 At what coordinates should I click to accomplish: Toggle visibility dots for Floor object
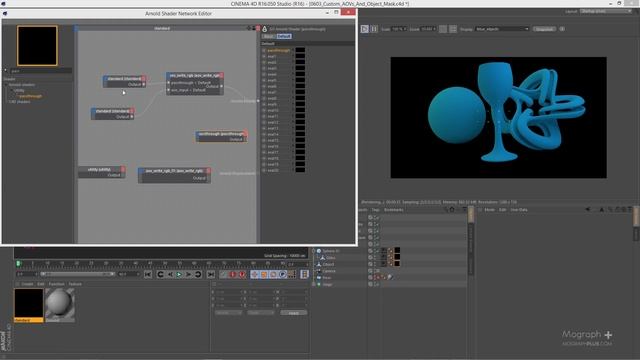click(x=376, y=278)
